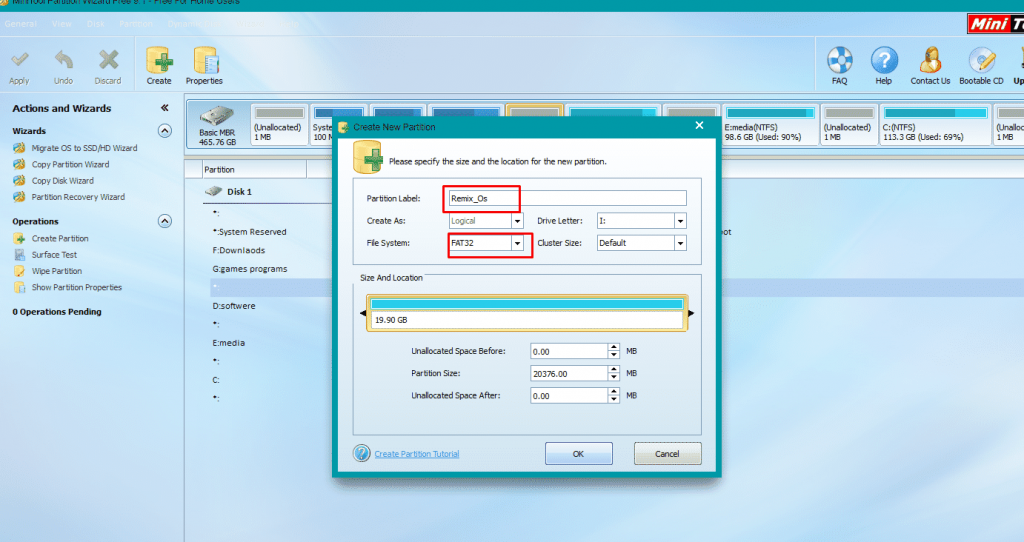The image size is (1024, 542).
Task: Decrease Partition Size with down spinner
Action: pos(614,377)
